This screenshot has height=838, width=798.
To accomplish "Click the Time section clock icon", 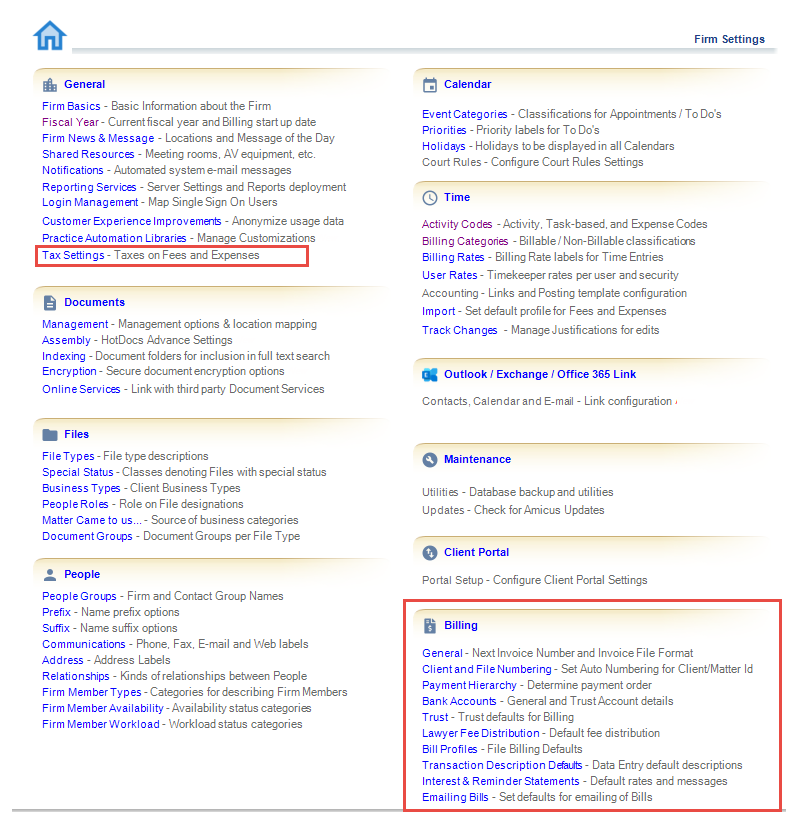I will pos(430,198).
